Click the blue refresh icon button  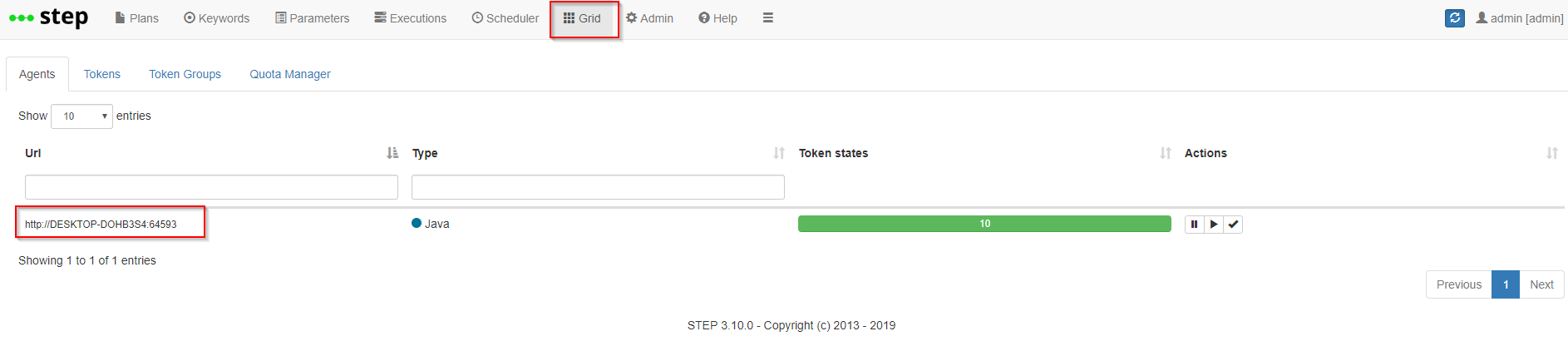(x=1455, y=17)
